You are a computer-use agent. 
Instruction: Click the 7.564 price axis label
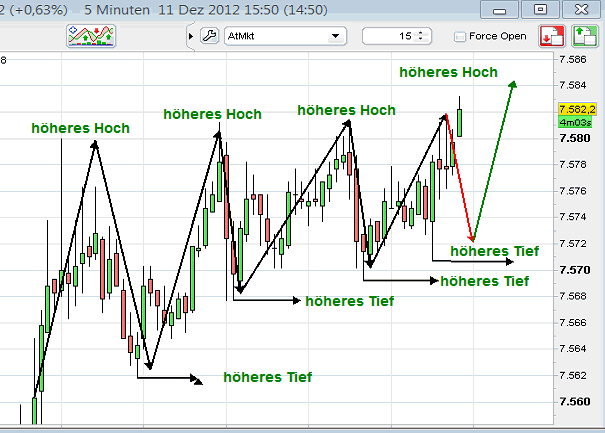tap(573, 349)
